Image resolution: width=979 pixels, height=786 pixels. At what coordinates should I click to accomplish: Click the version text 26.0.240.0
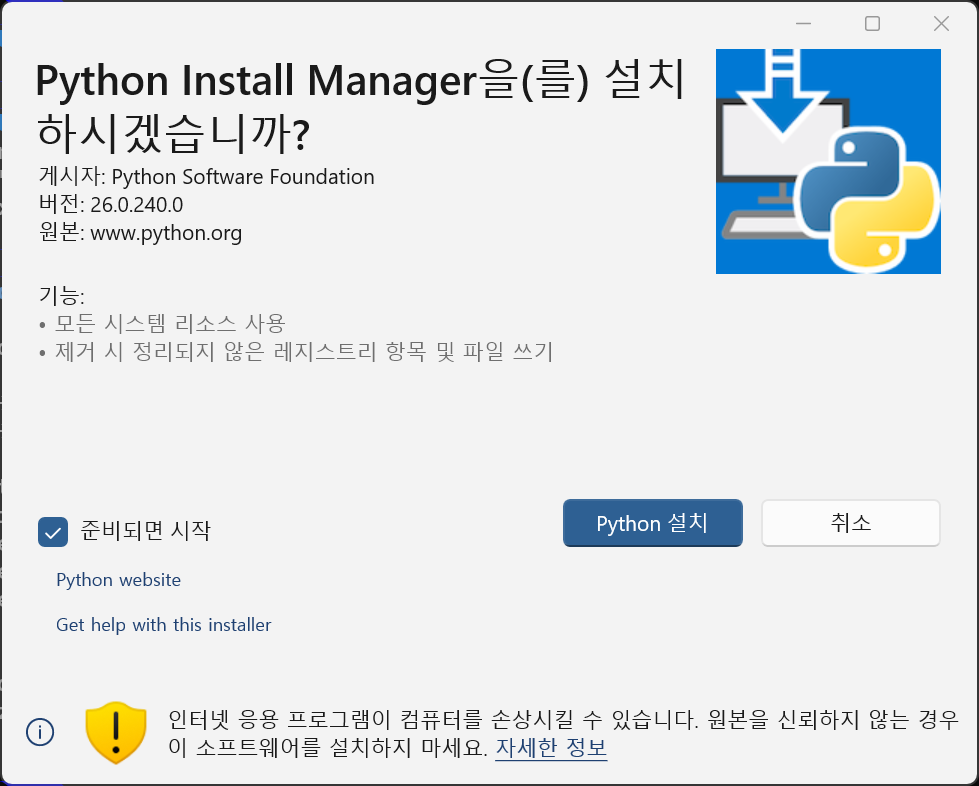[137, 205]
